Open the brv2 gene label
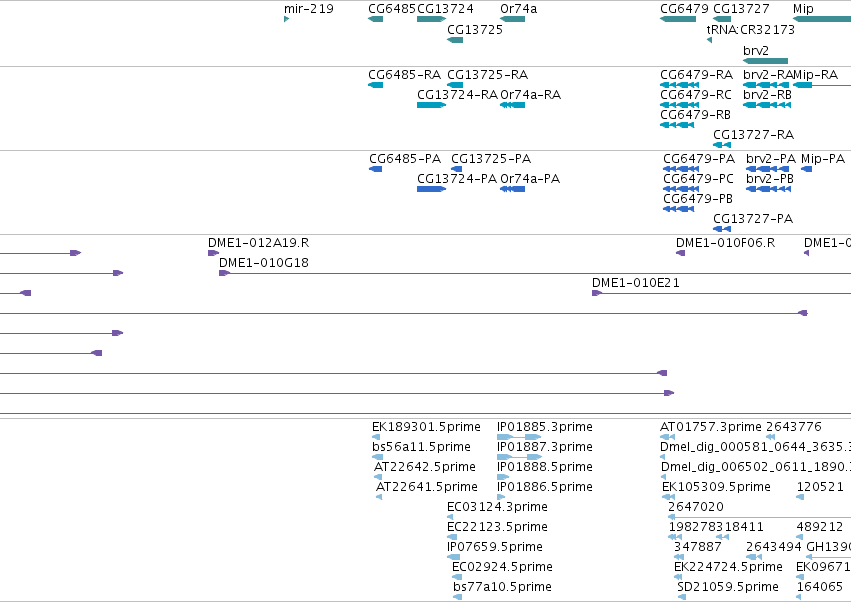This screenshot has width=851, height=602. click(x=755, y=50)
